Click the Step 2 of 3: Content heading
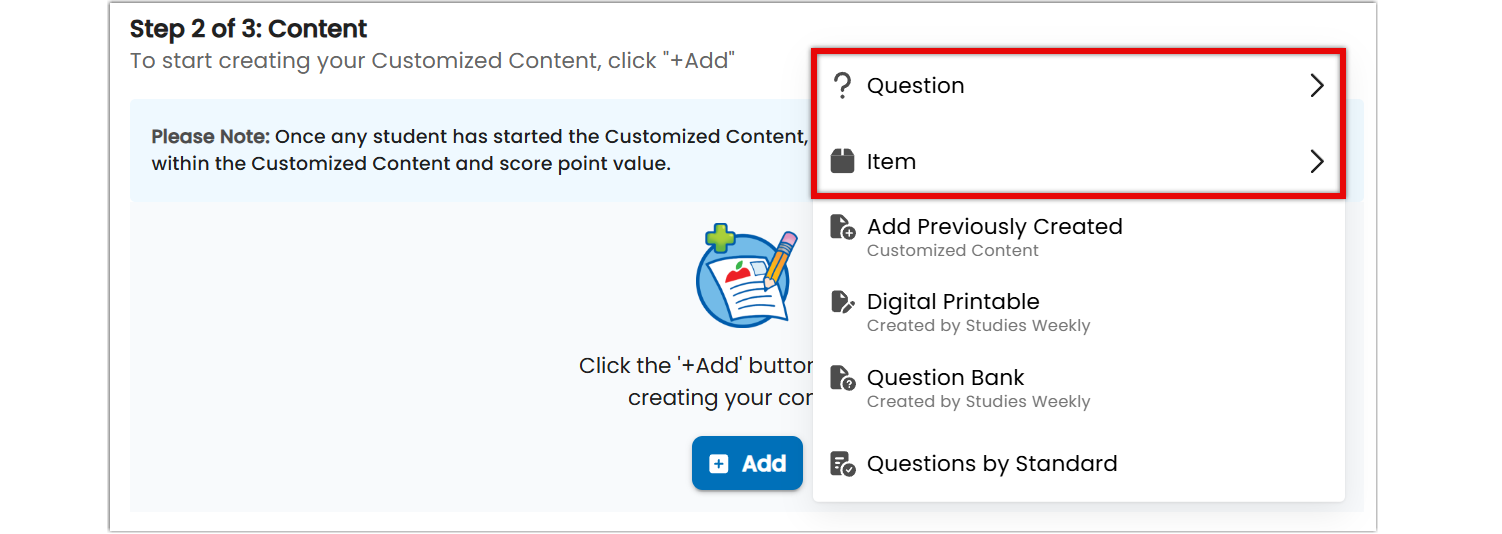 tap(249, 29)
